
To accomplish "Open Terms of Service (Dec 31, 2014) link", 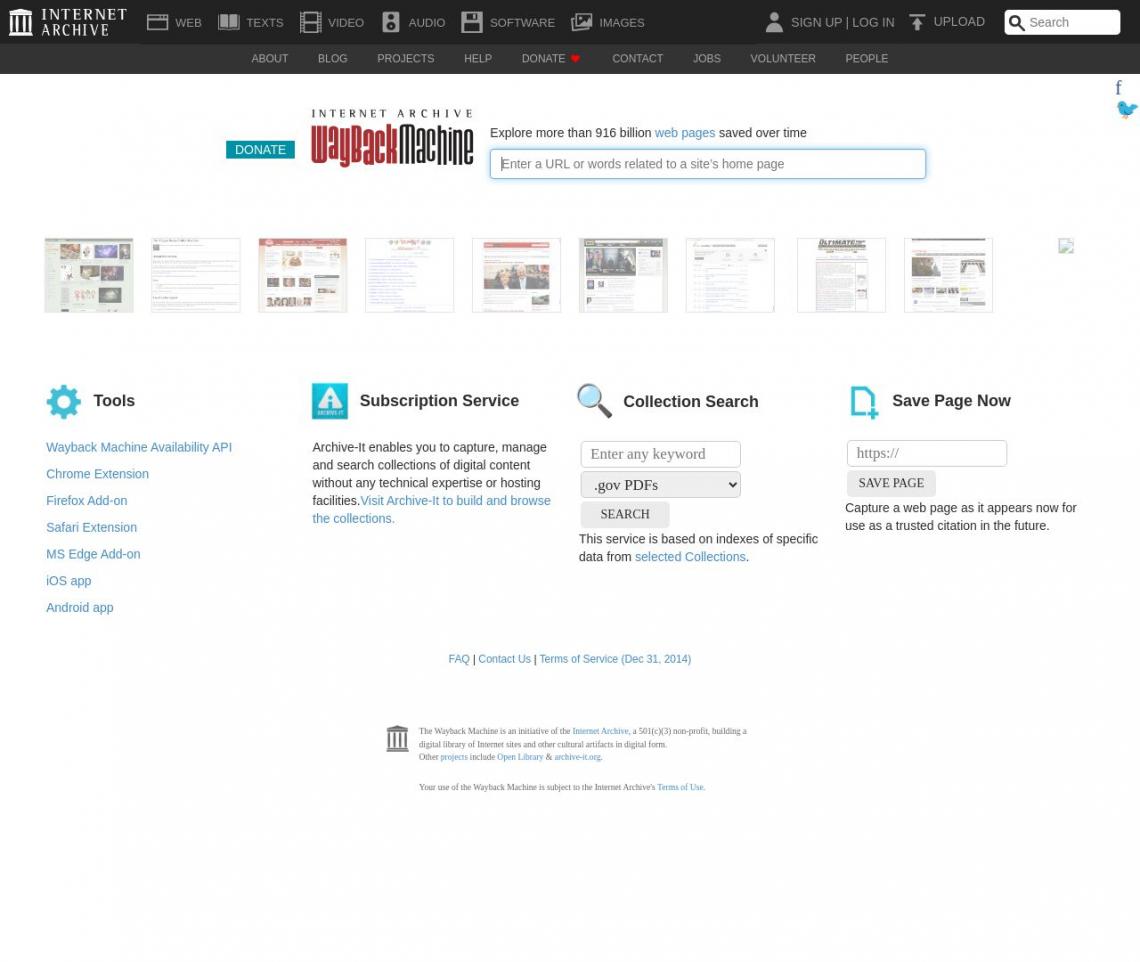I will click(x=615, y=659).
